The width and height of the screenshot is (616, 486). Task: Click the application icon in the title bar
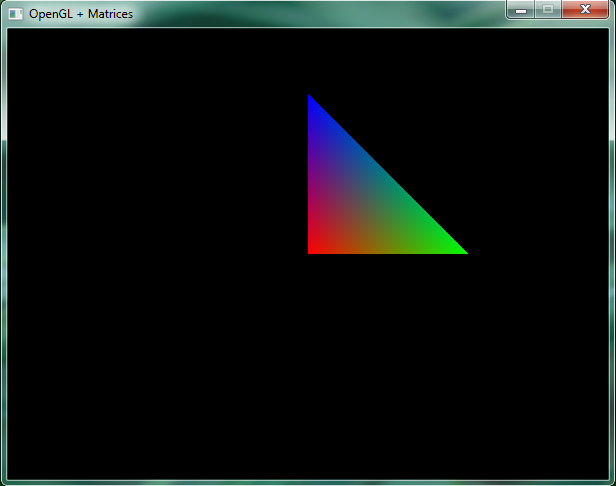coord(16,14)
